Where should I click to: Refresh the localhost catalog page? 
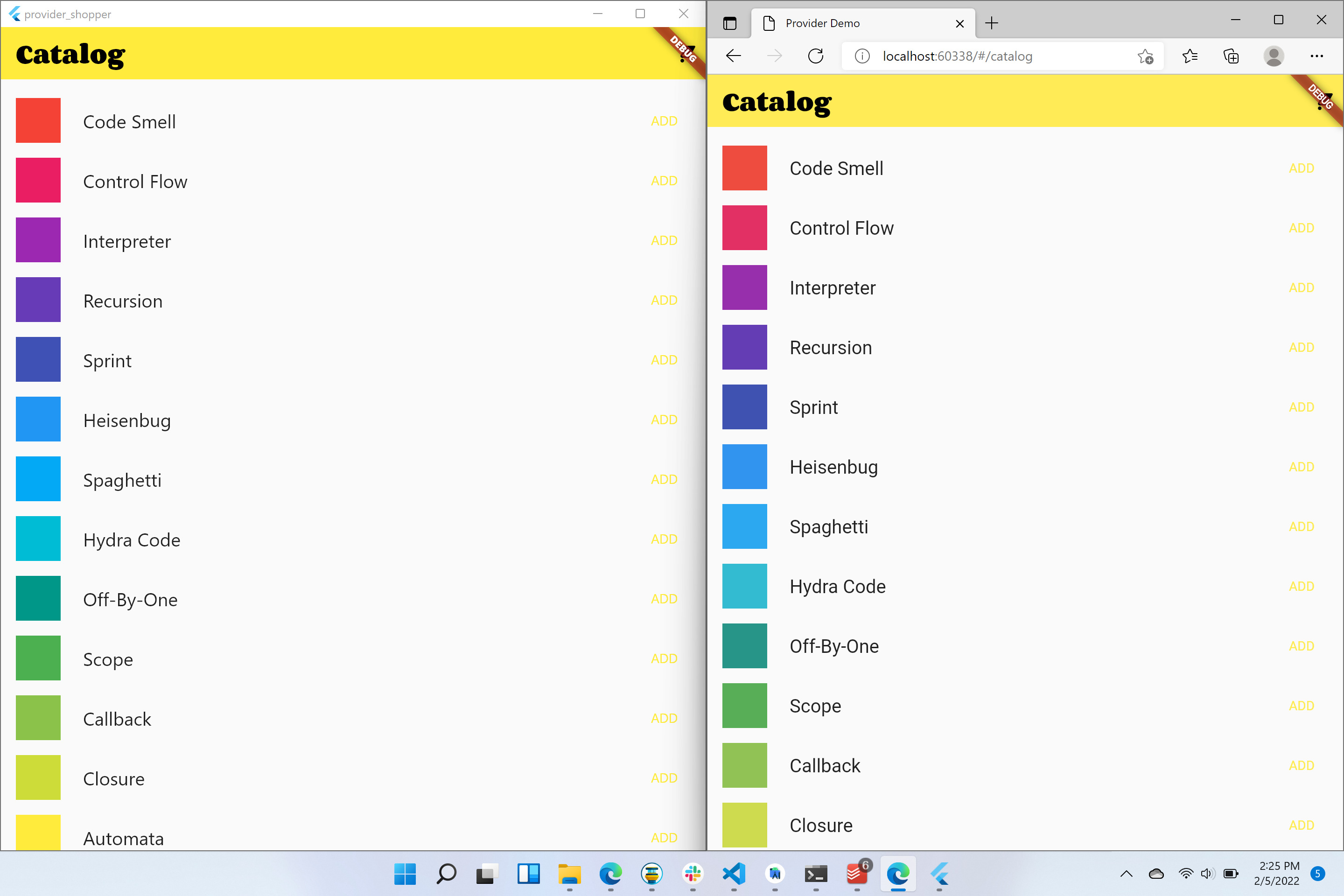click(x=815, y=56)
